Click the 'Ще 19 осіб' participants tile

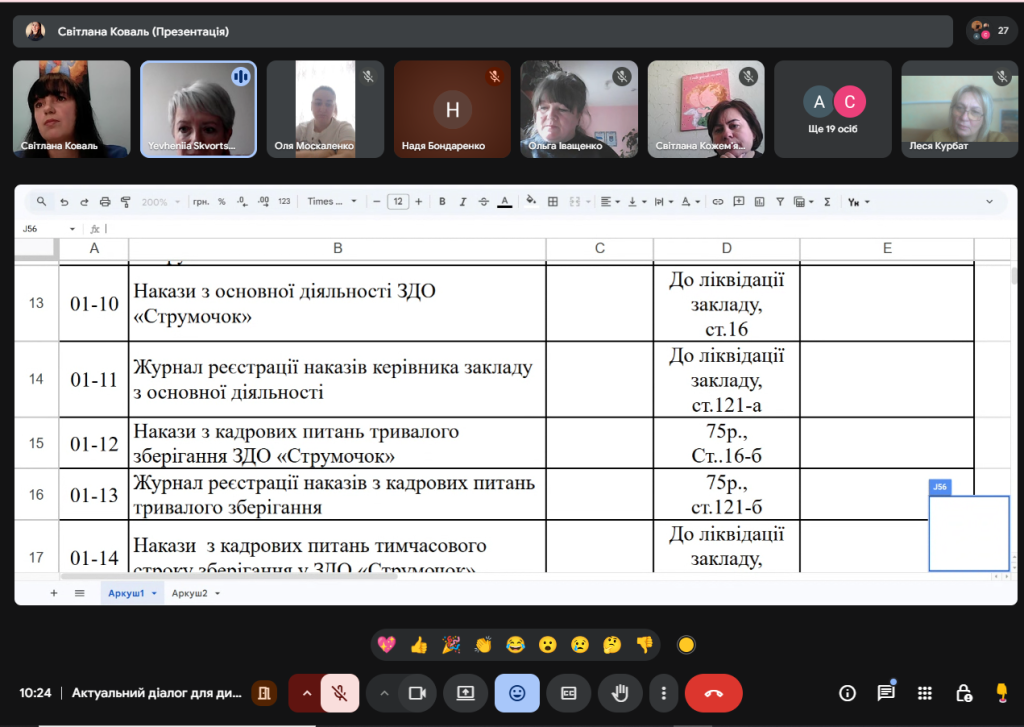tap(833, 109)
